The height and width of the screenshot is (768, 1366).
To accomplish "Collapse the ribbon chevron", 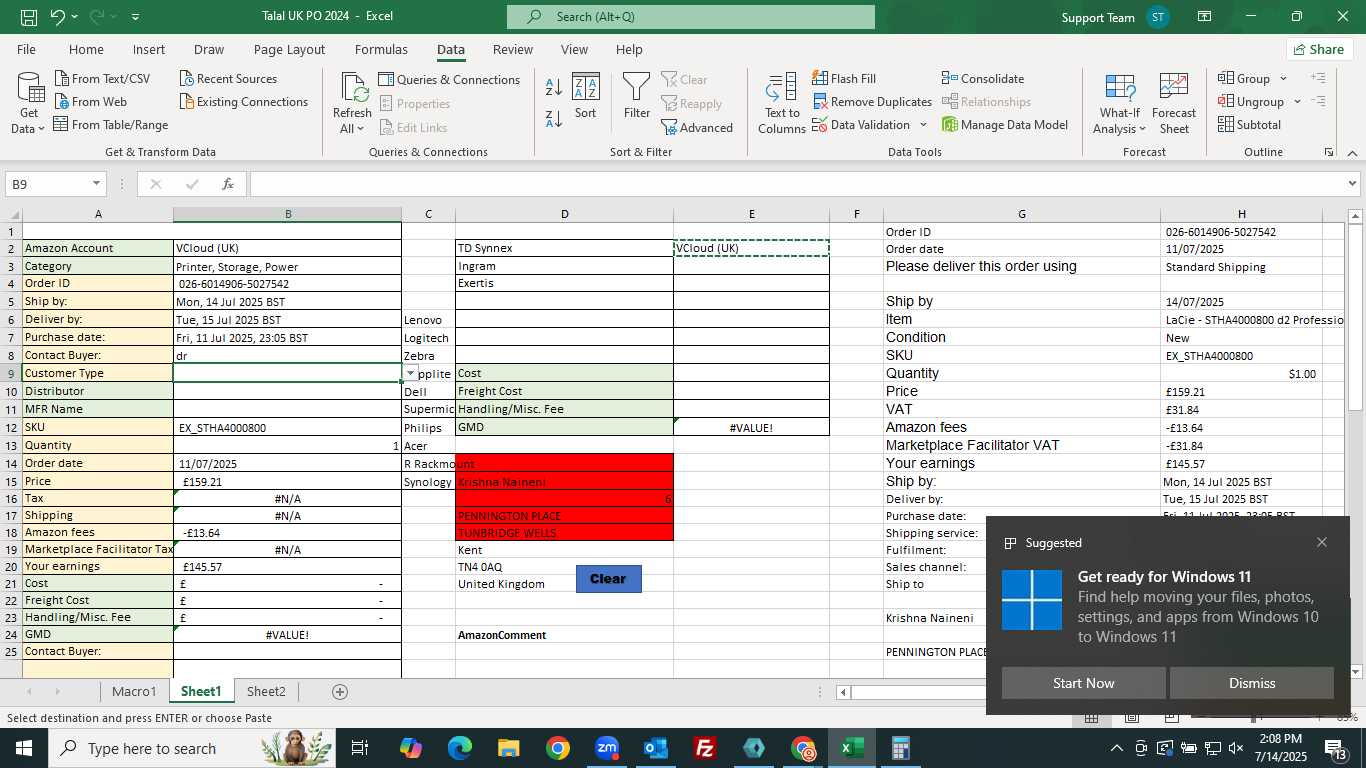I will pos(1352,152).
